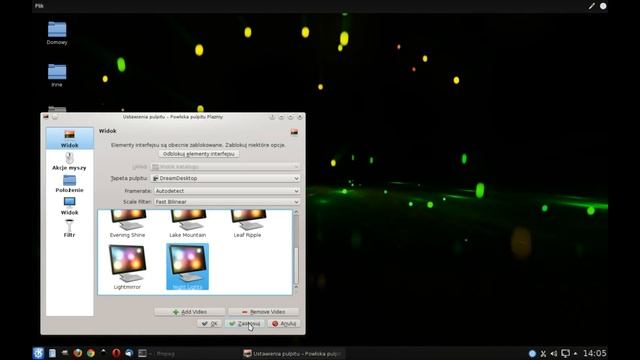
Task: Show hidden system tray icons arrow
Action: [x=576, y=353]
